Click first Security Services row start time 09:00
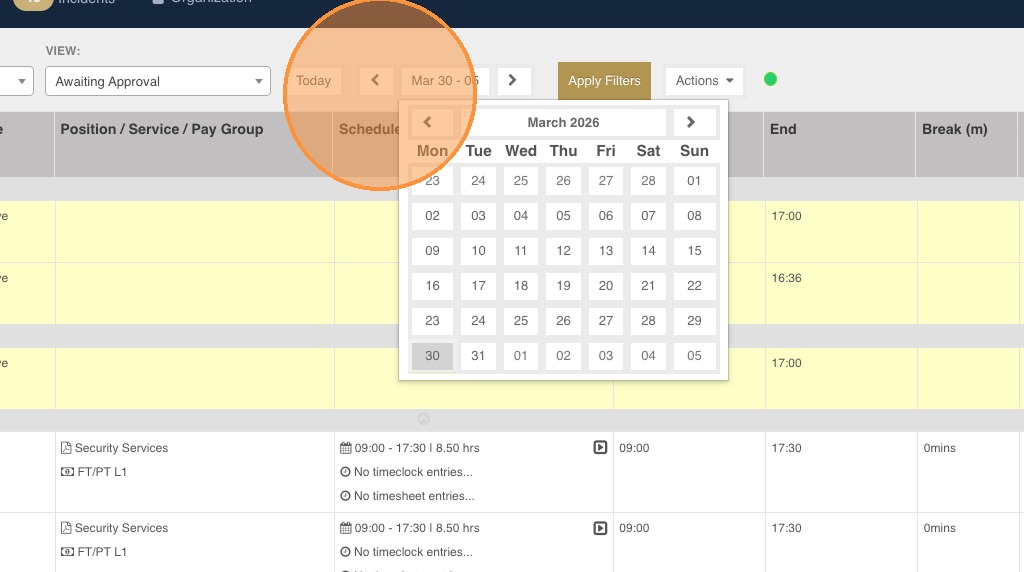 coord(634,448)
